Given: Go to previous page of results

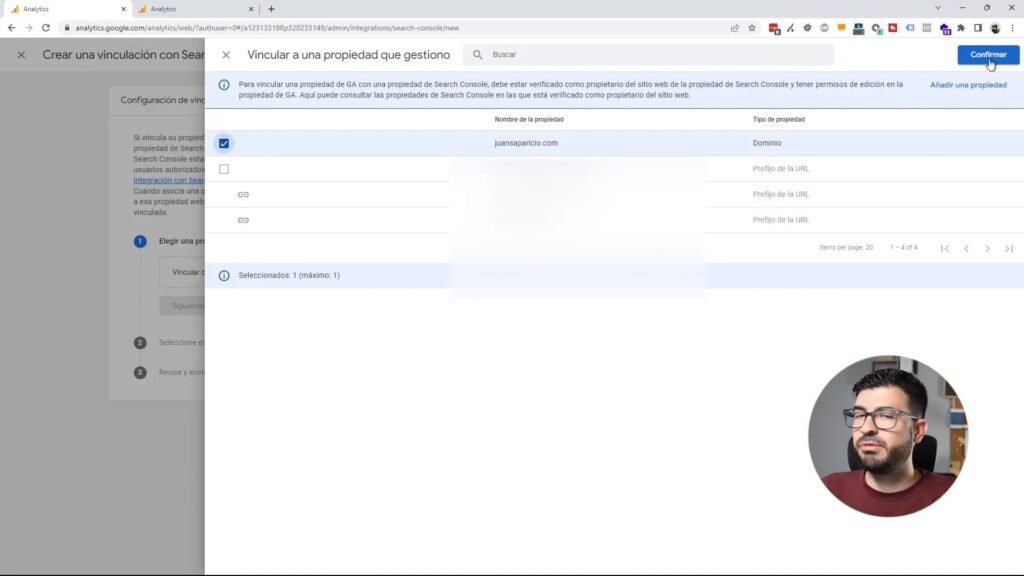Looking at the screenshot, I should [966, 248].
